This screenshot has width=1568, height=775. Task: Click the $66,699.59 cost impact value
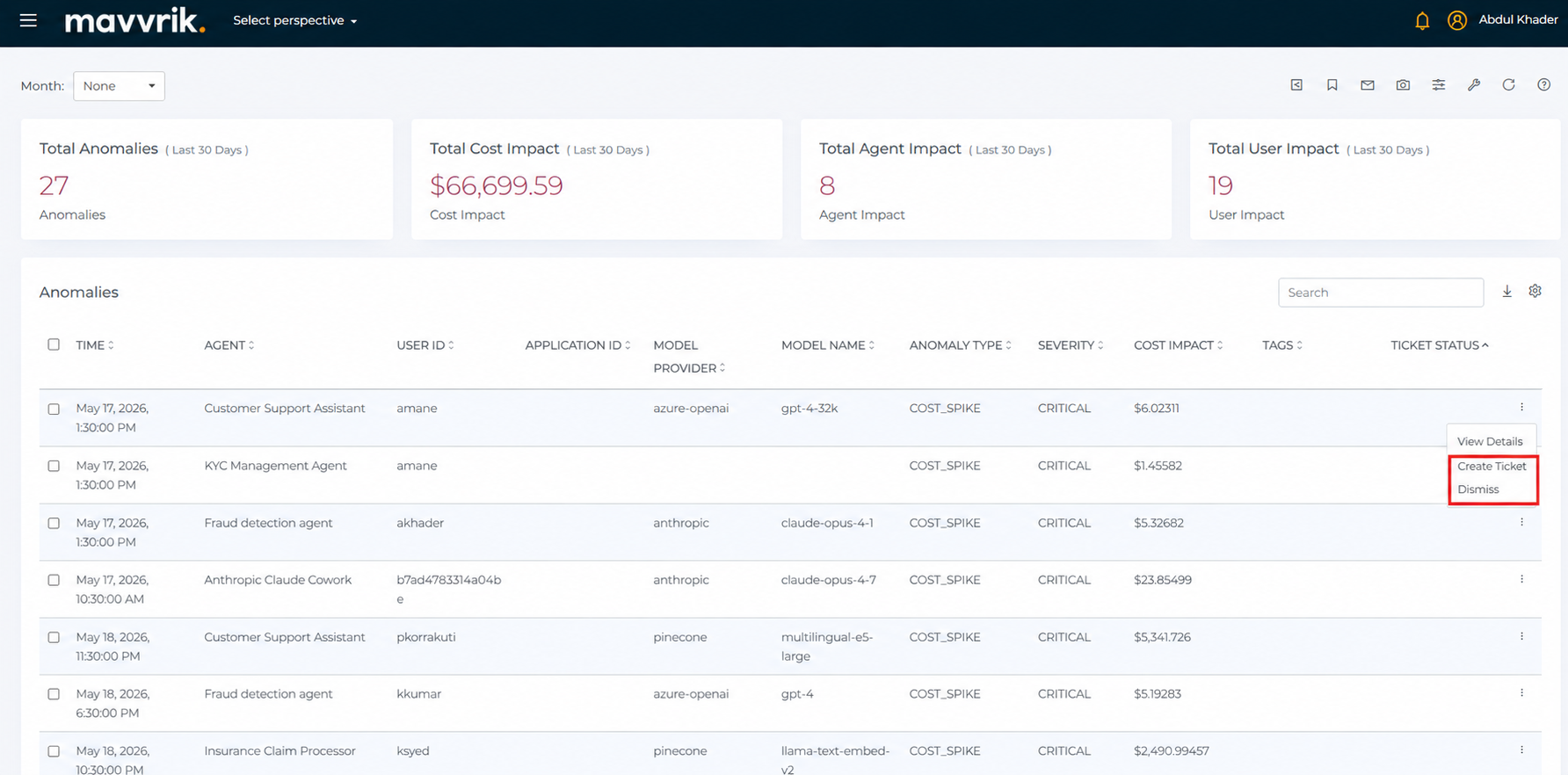(496, 185)
